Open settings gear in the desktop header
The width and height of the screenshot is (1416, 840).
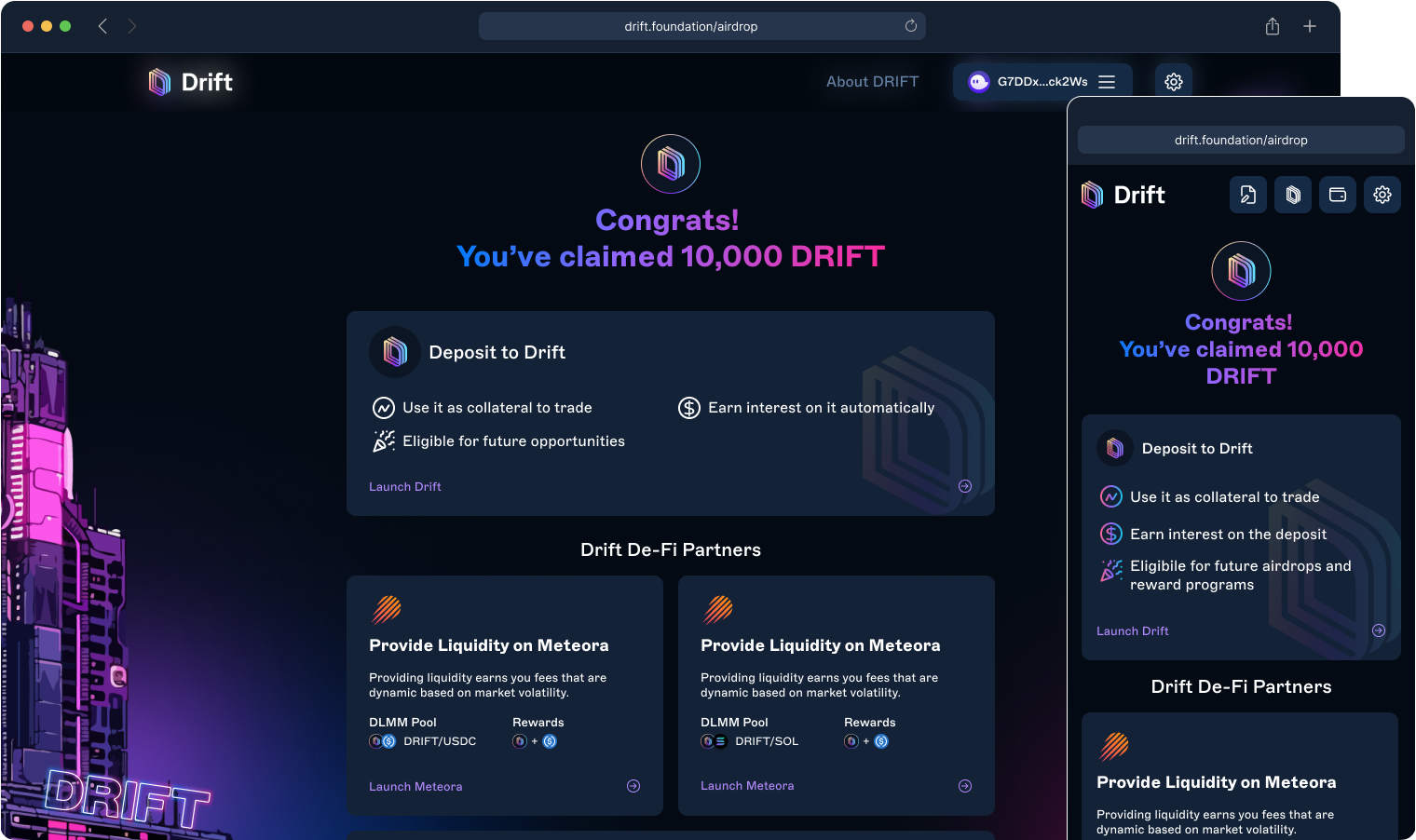pyautogui.click(x=1174, y=82)
